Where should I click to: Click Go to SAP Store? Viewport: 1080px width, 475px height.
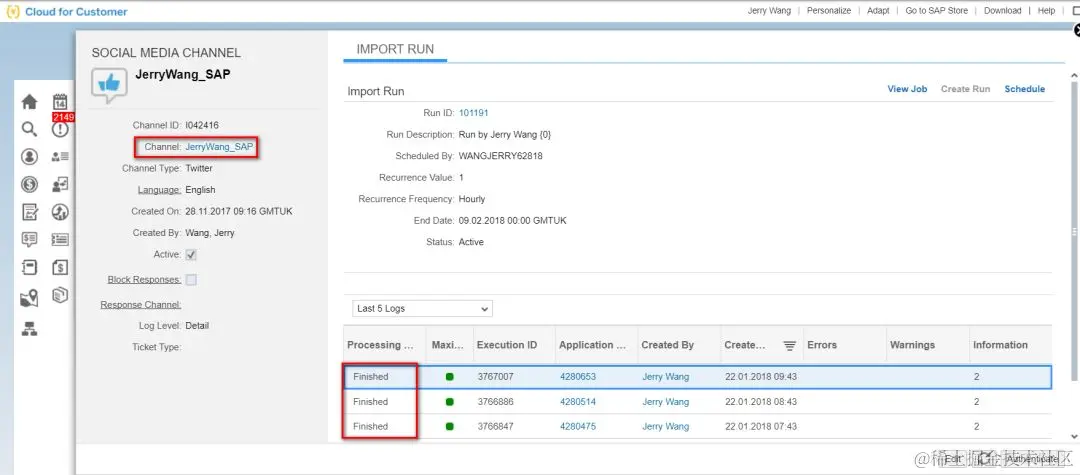coord(936,10)
